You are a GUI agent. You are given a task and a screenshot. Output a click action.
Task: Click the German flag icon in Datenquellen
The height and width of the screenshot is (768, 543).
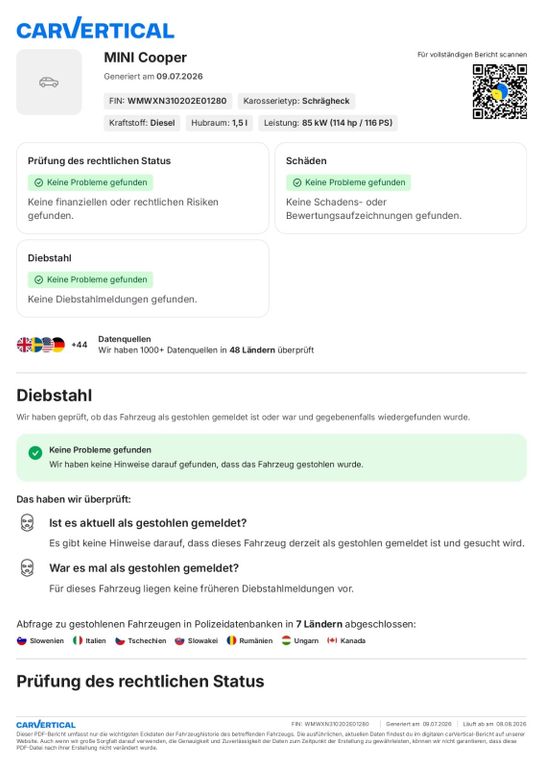pos(58,345)
